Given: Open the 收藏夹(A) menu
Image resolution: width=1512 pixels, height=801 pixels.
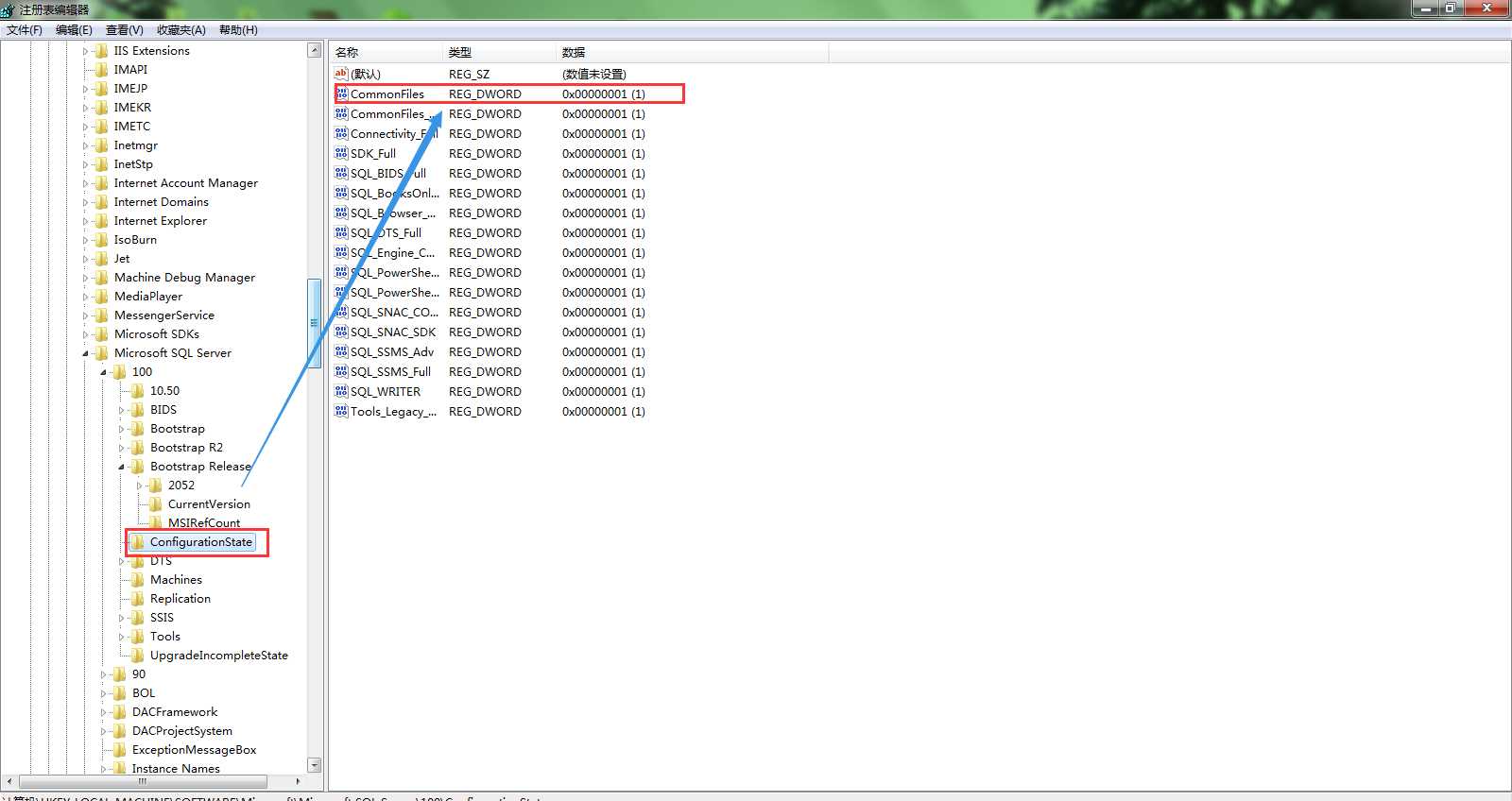Looking at the screenshot, I should 181,30.
